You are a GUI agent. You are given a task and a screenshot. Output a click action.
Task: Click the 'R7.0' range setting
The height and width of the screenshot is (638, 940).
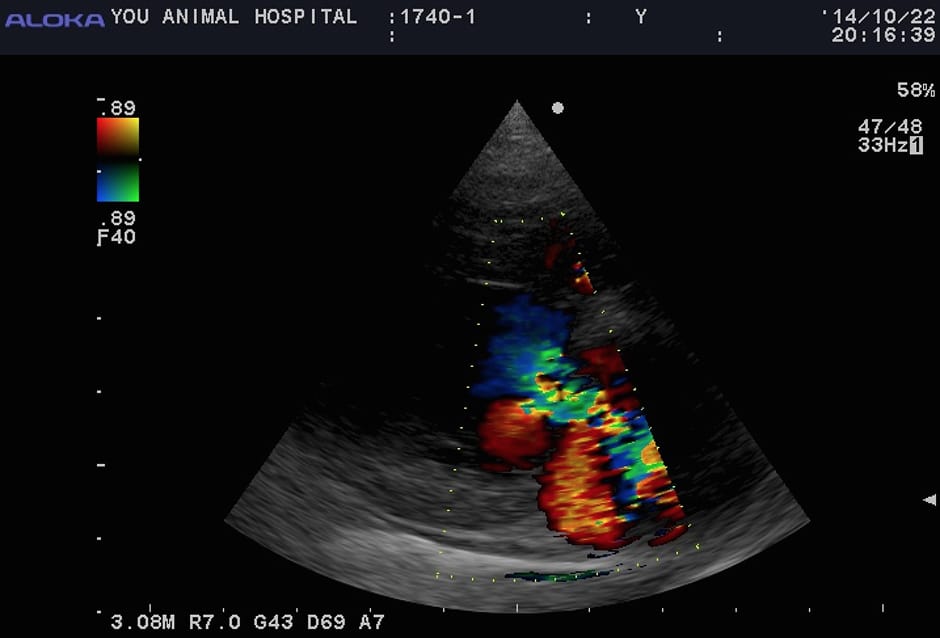point(215,622)
